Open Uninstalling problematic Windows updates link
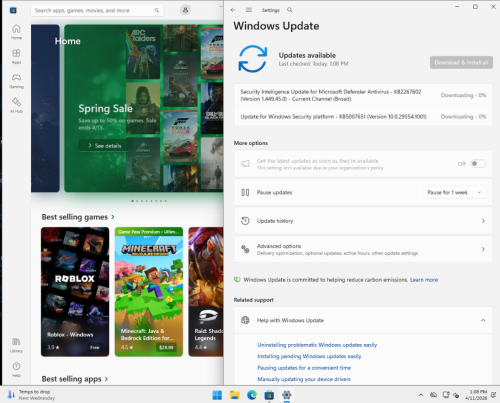Viewport: 500px width, 403px height. tap(317, 345)
